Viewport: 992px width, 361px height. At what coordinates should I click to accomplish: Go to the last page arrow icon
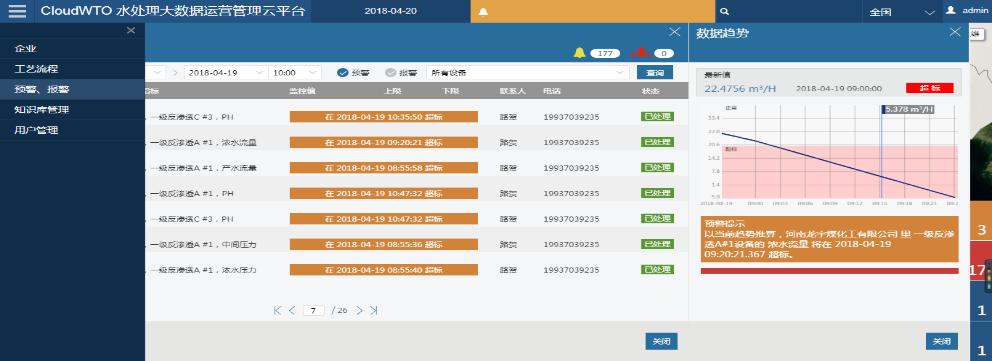374,310
